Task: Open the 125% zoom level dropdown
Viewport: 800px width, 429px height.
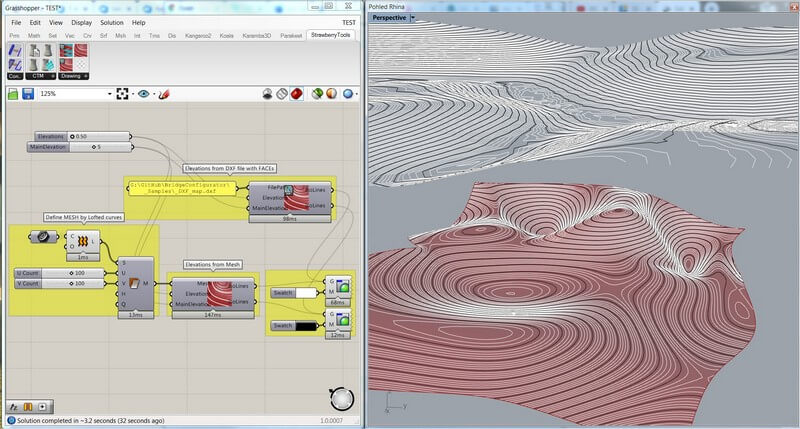Action: pyautogui.click(x=108, y=94)
